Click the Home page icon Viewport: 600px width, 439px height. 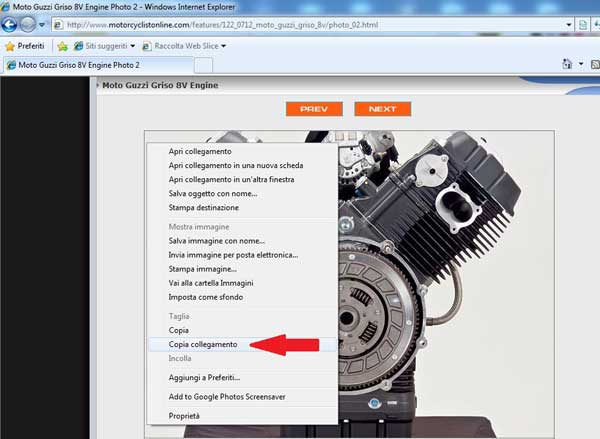[567, 64]
